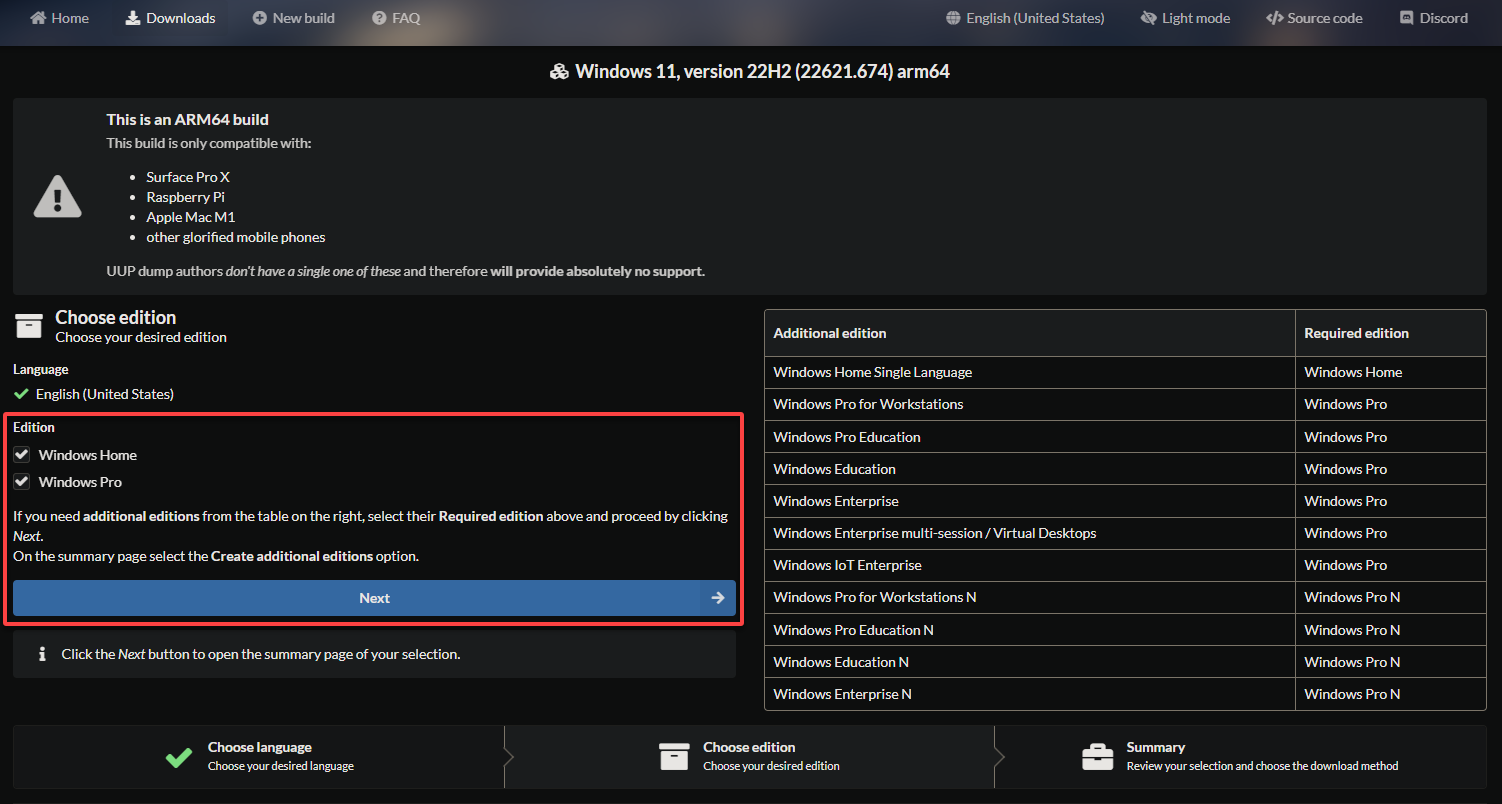Screen dimensions: 1502x804
Task: Open the FAQ menu item
Action: pyautogui.click(x=396, y=18)
